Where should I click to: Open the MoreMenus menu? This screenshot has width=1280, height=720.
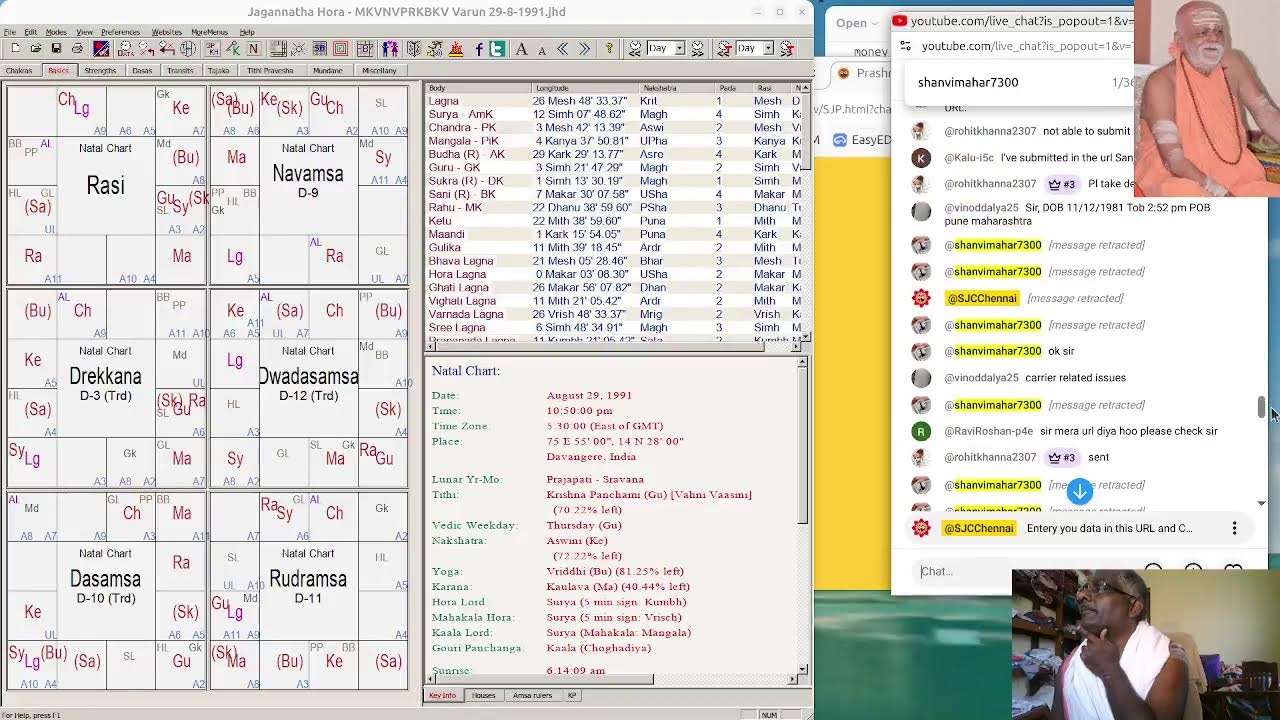[209, 32]
